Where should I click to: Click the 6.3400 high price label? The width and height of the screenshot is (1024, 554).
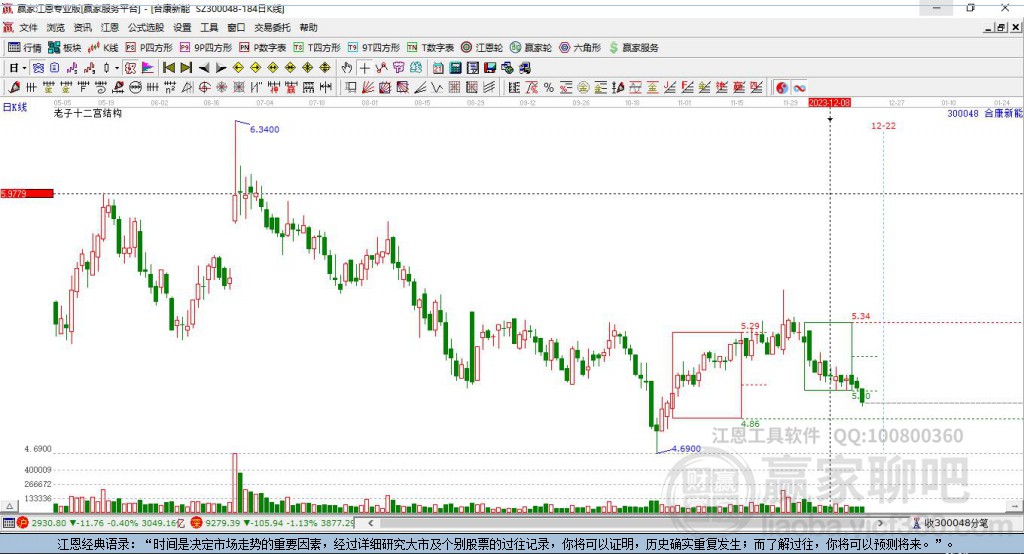[x=264, y=129]
